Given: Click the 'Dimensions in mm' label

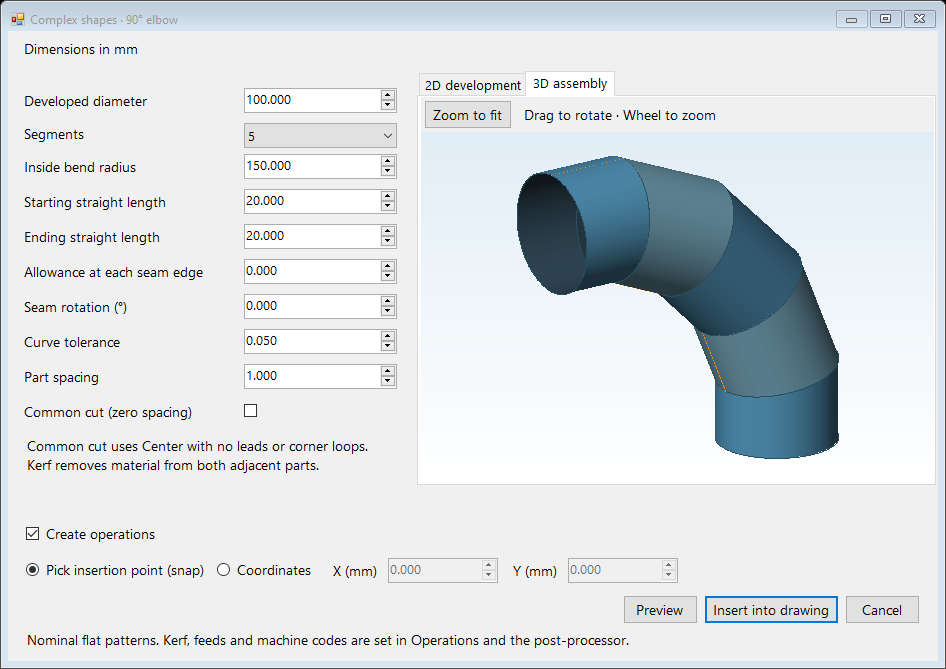Looking at the screenshot, I should point(81,49).
